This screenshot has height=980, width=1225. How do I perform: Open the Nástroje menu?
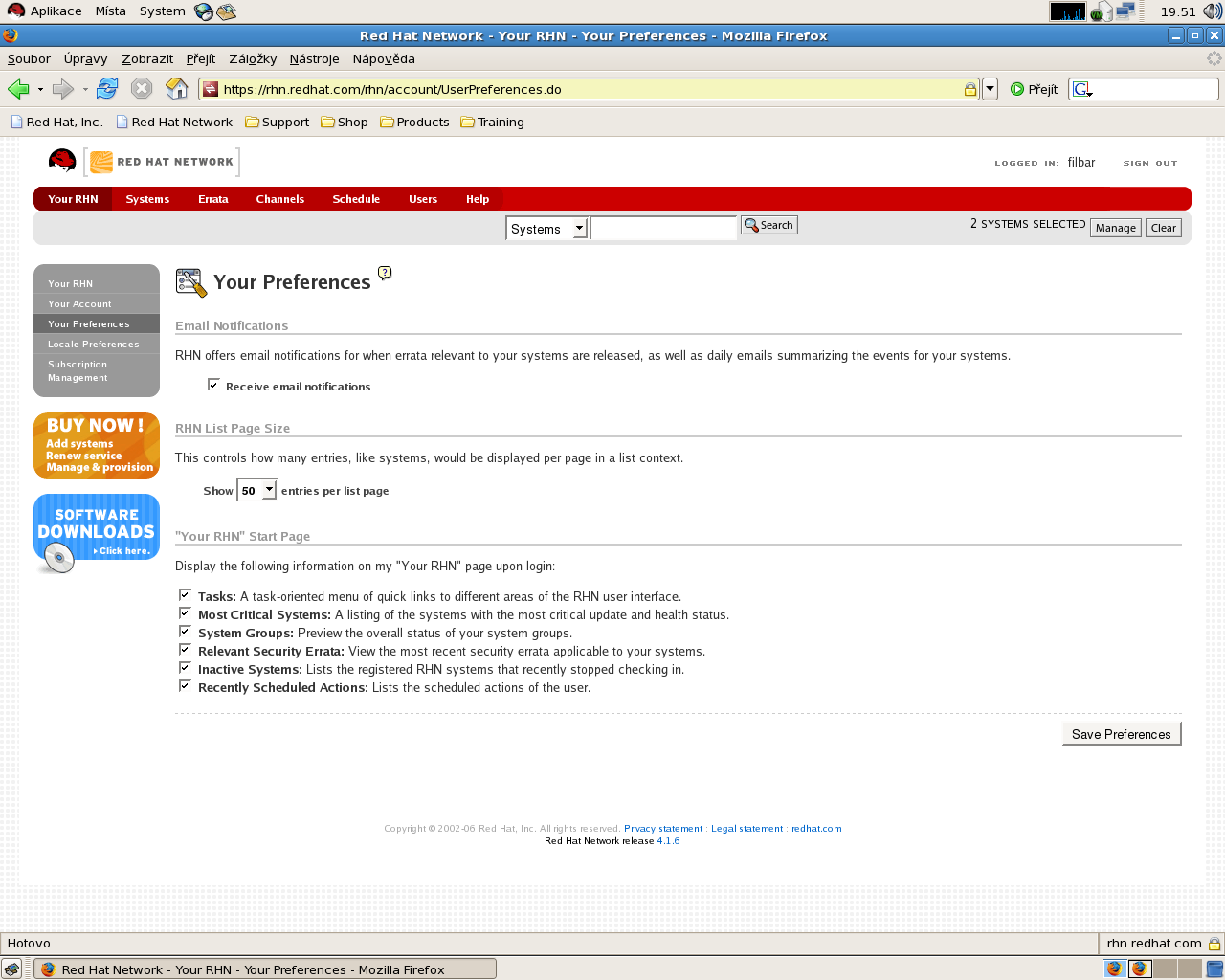[x=314, y=58]
